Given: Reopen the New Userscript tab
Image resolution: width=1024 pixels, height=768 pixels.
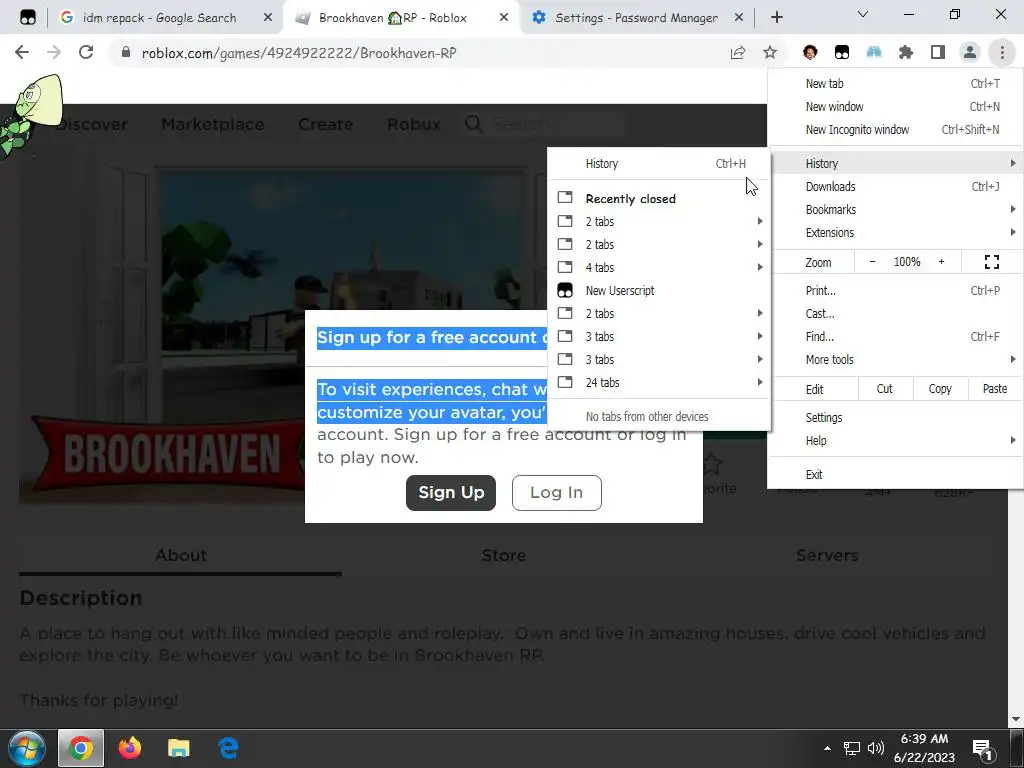Looking at the screenshot, I should point(659,291).
